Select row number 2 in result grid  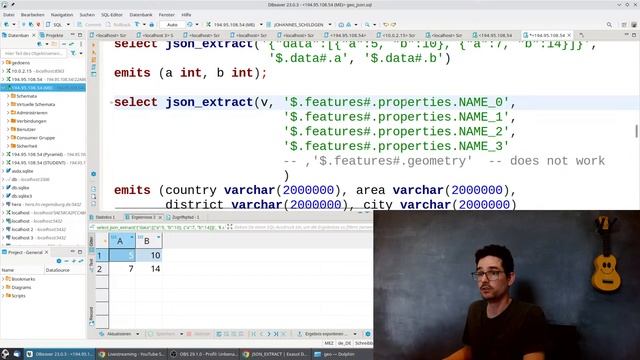[102, 269]
